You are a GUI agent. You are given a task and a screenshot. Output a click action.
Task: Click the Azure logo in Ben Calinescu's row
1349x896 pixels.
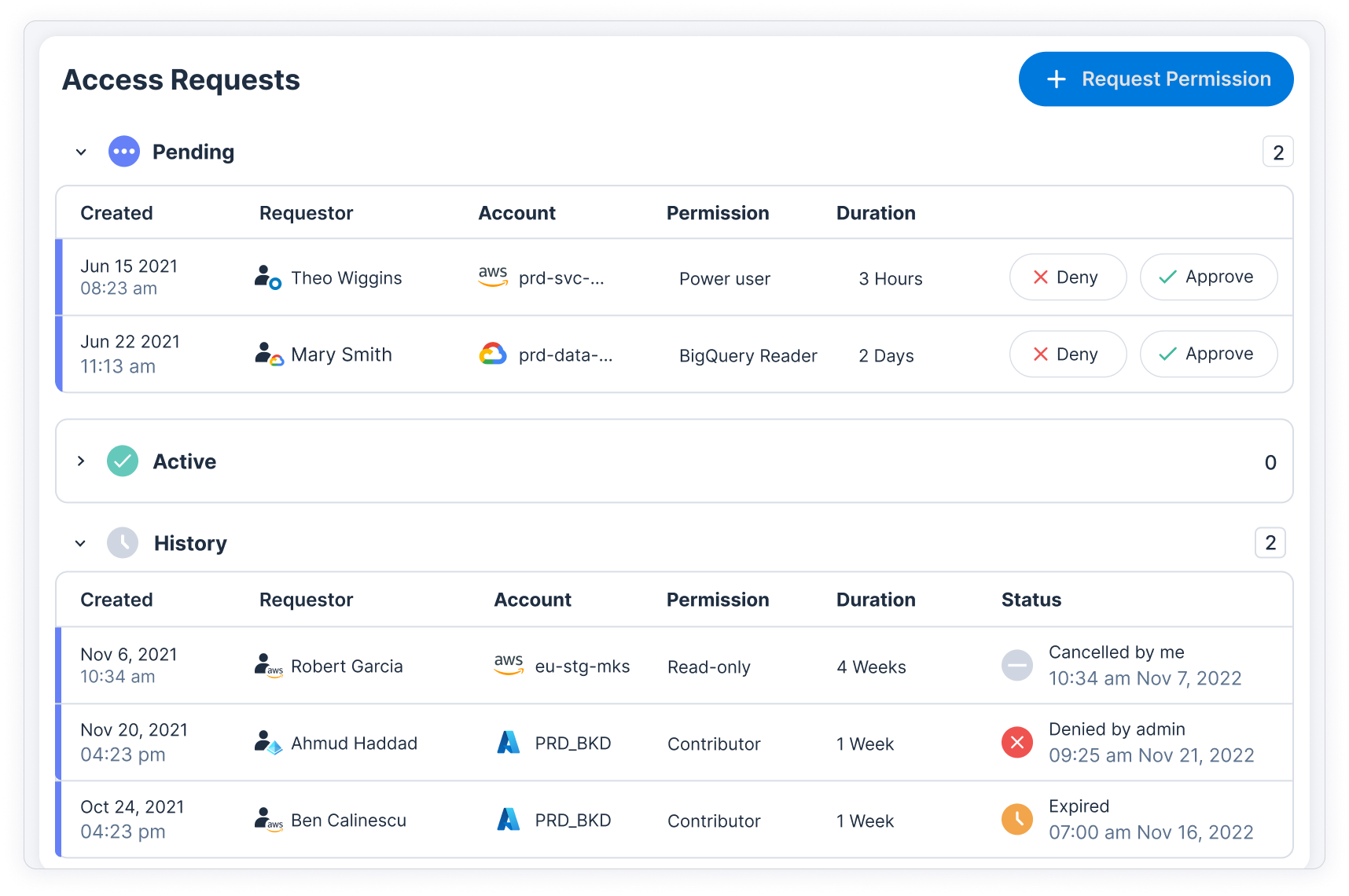tap(509, 819)
